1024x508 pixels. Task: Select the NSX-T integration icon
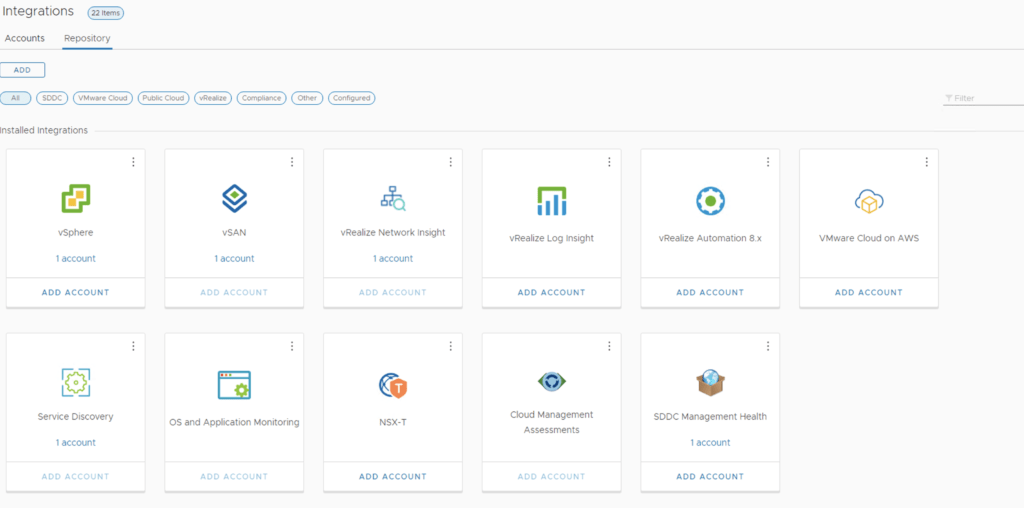point(393,385)
